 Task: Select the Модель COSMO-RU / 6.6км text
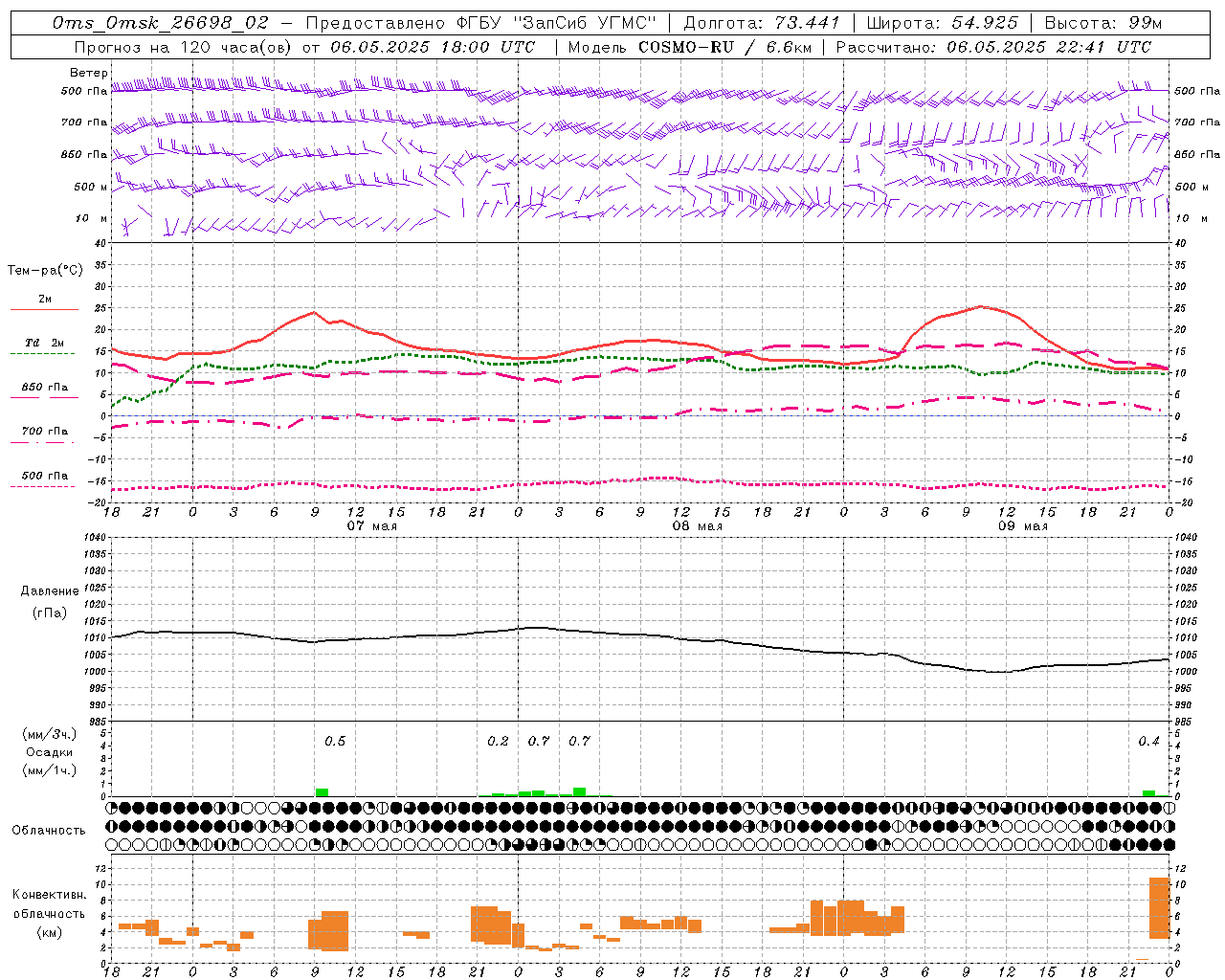689,47
